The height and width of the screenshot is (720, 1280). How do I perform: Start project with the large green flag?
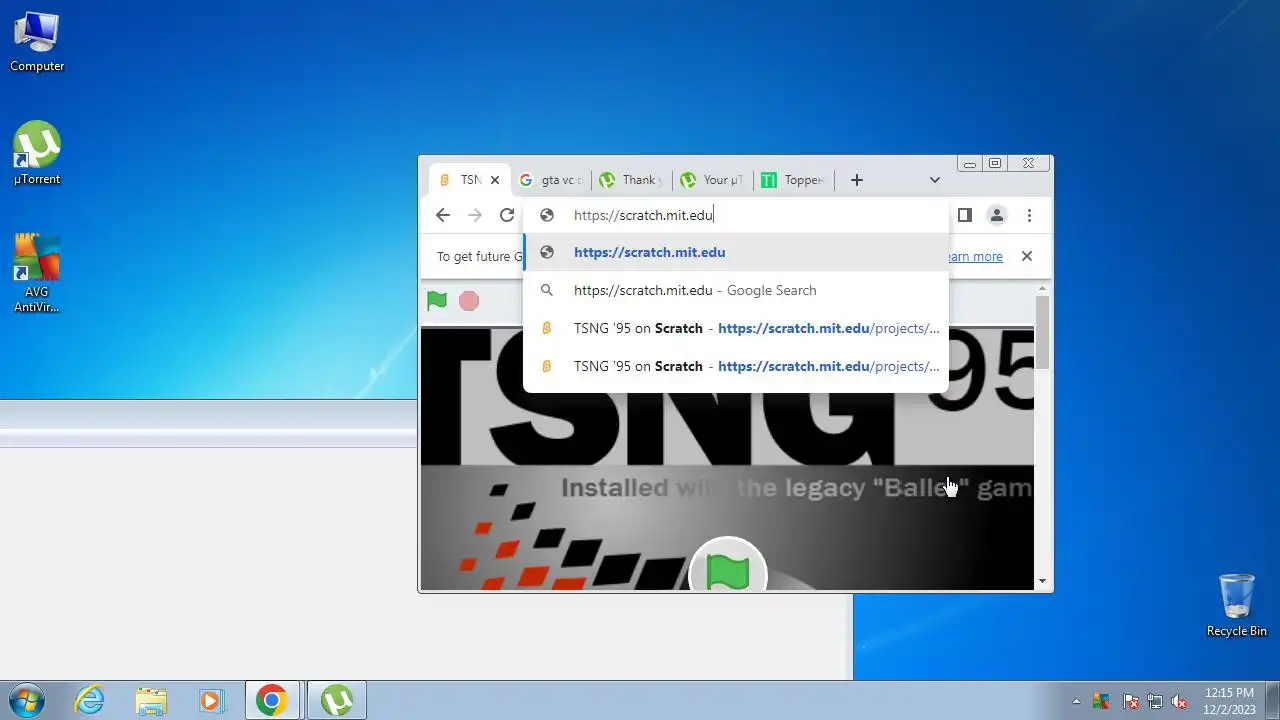coord(728,572)
